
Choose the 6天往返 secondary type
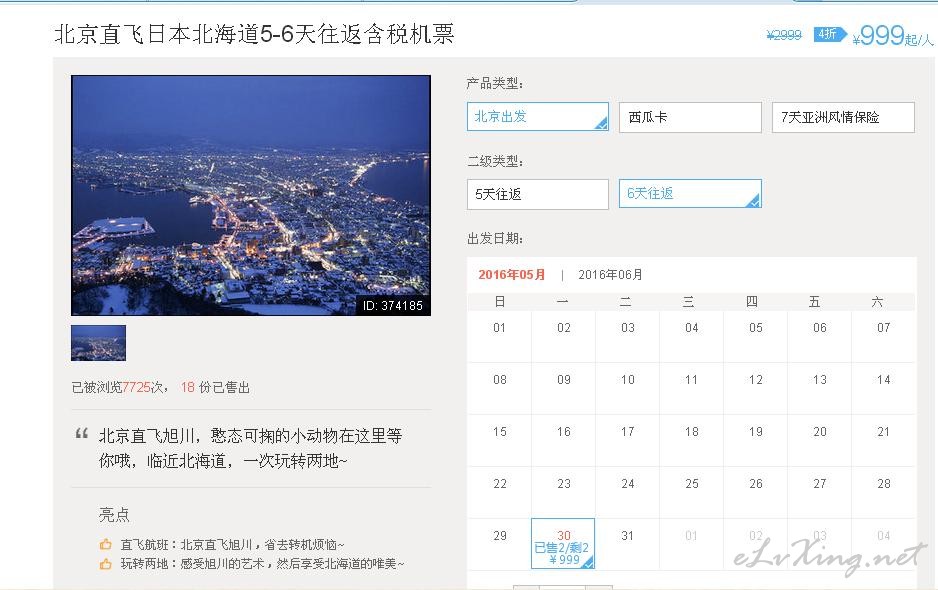[690, 194]
